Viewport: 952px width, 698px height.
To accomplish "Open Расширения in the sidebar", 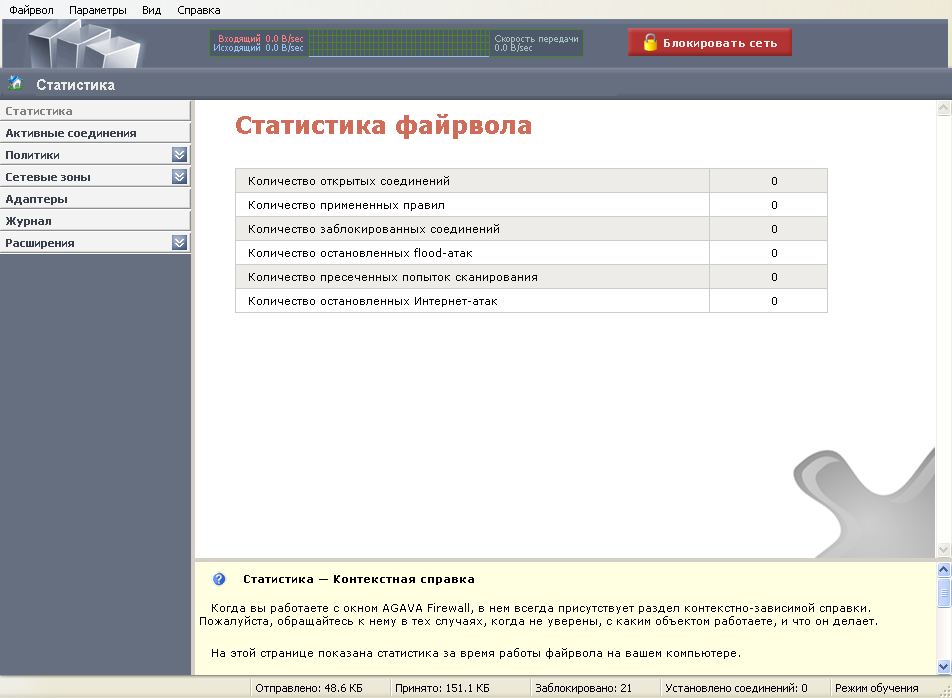I will [x=95, y=243].
